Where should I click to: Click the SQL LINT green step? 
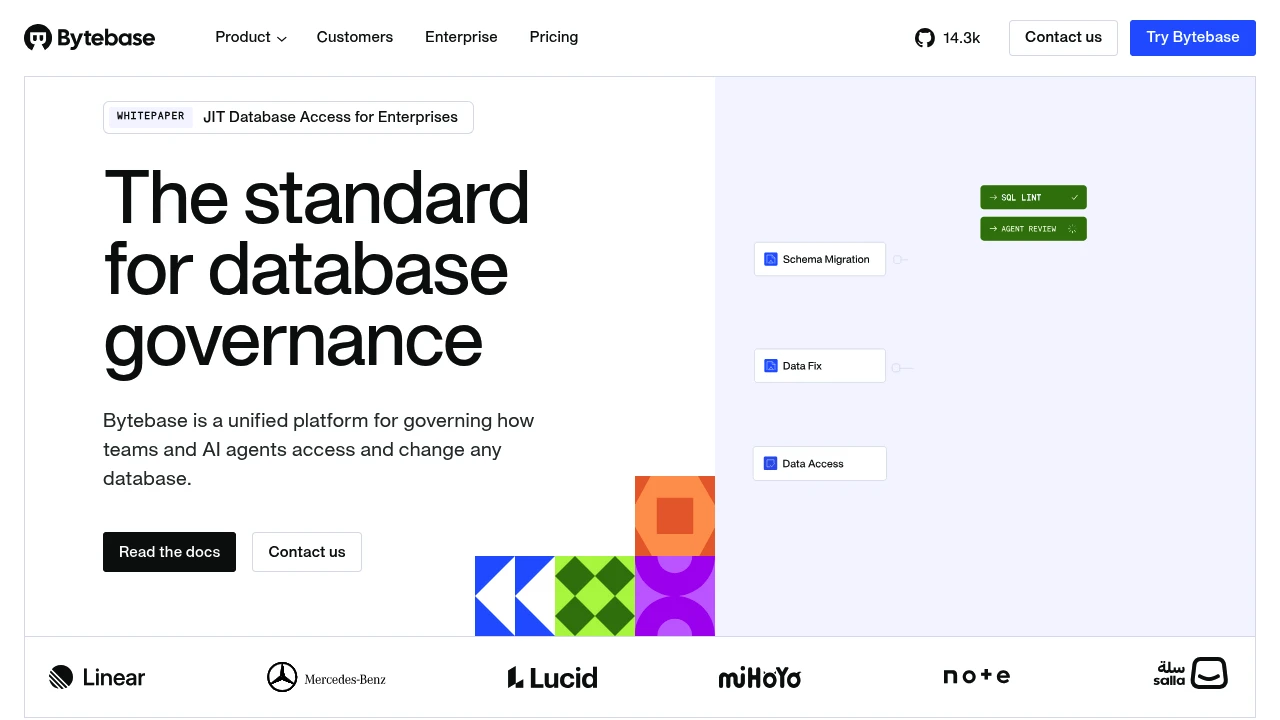click(x=1033, y=198)
